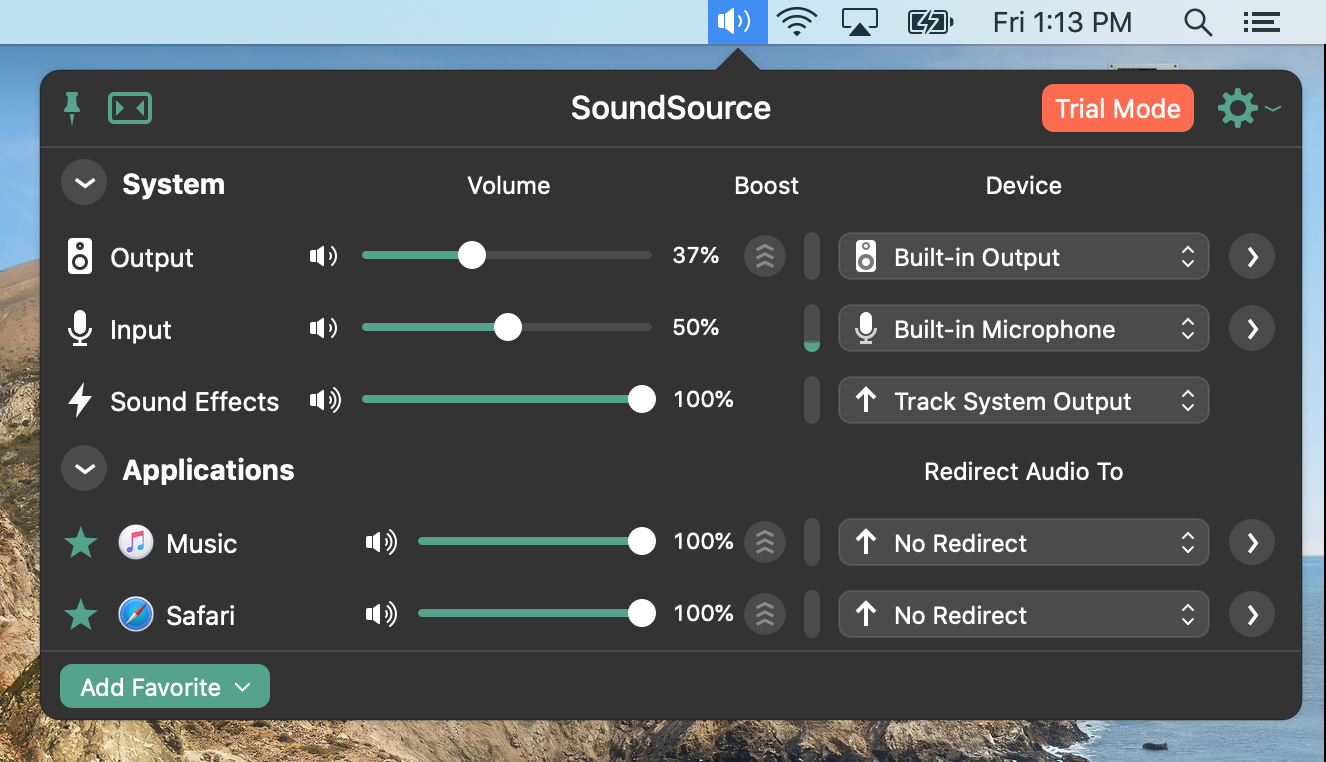Image resolution: width=1326 pixels, height=762 pixels.
Task: Click the Fri 1:13 PM clock
Action: click(x=1062, y=22)
